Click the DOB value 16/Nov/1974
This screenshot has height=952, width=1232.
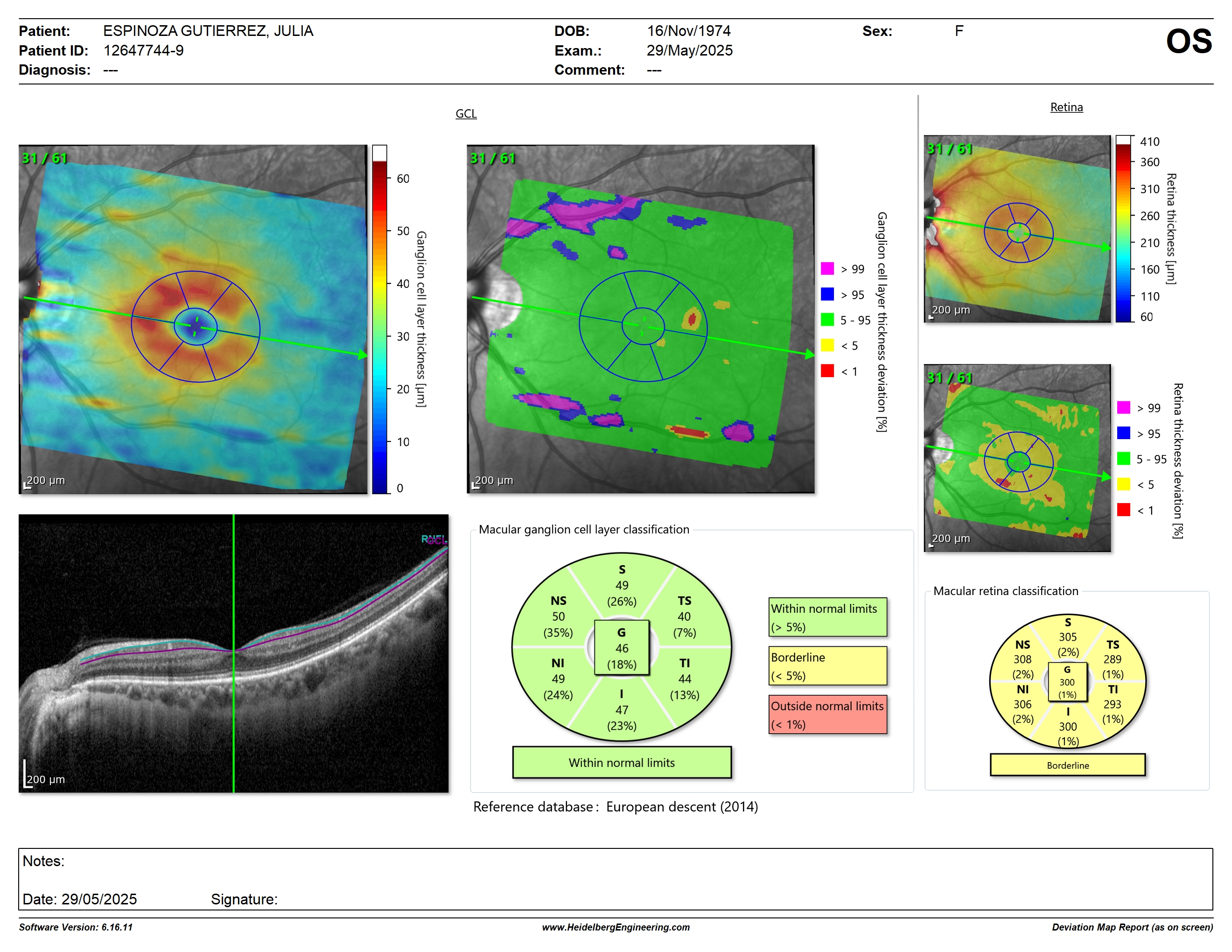pos(689,31)
